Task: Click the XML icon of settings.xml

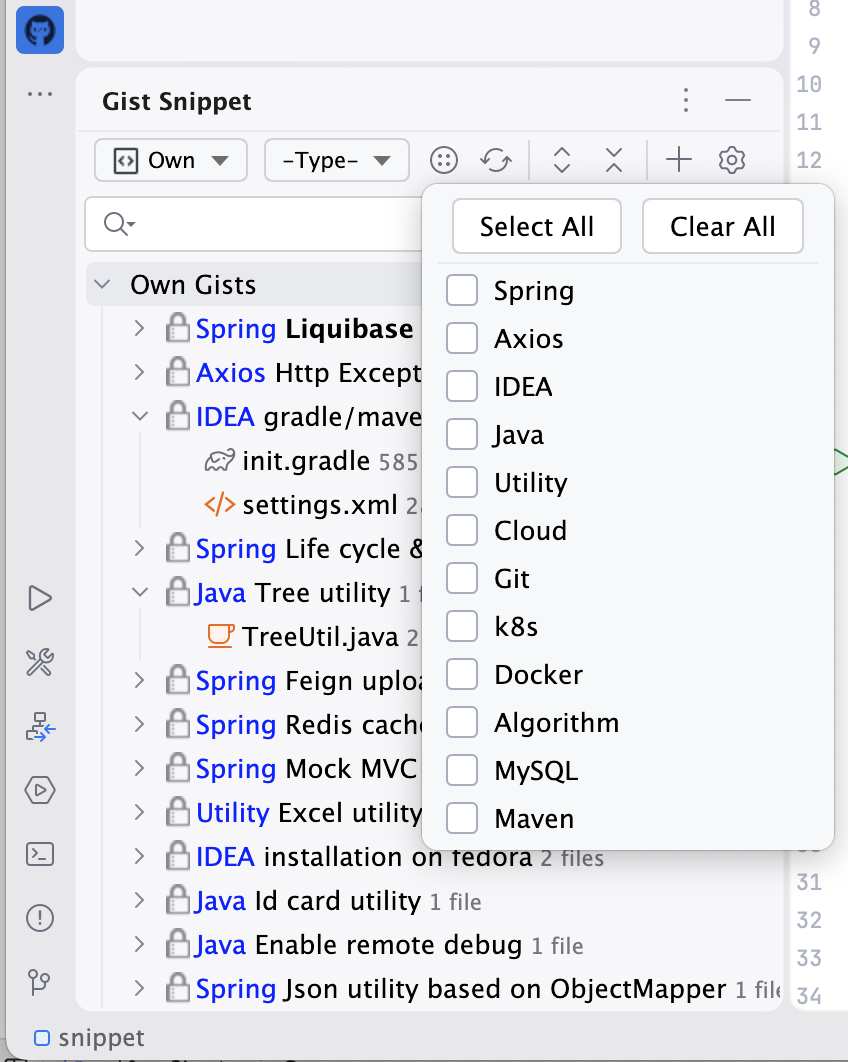Action: 219,505
